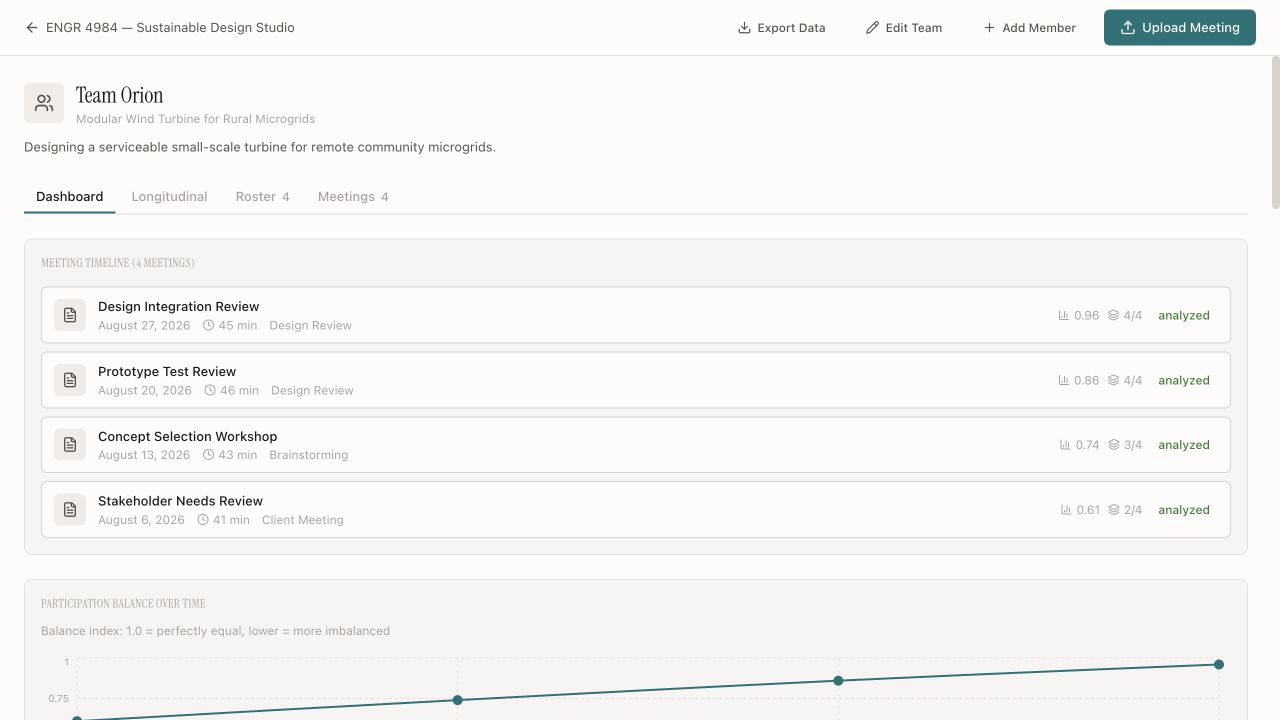Image resolution: width=1280 pixels, height=720 pixels.
Task: Open the Prototype Test Review meeting
Action: [636, 380]
